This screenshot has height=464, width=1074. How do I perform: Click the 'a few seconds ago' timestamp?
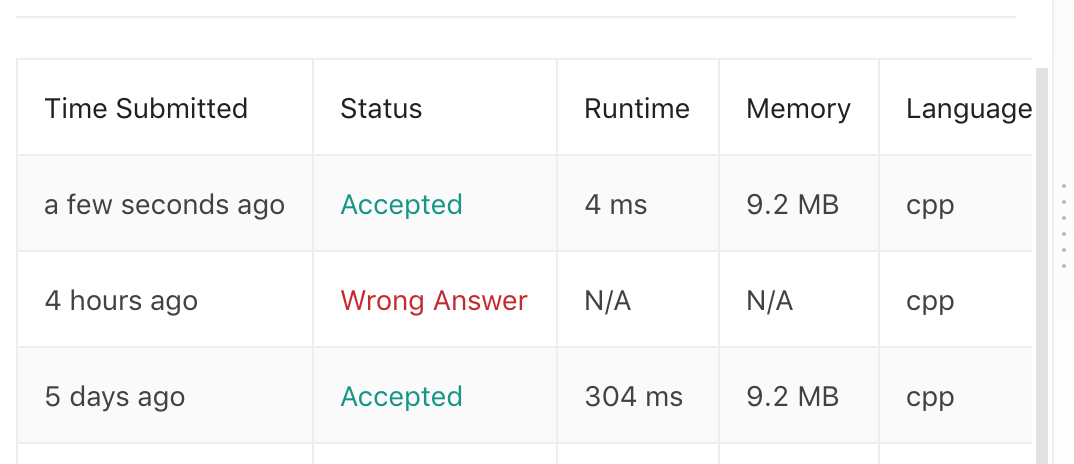click(165, 205)
